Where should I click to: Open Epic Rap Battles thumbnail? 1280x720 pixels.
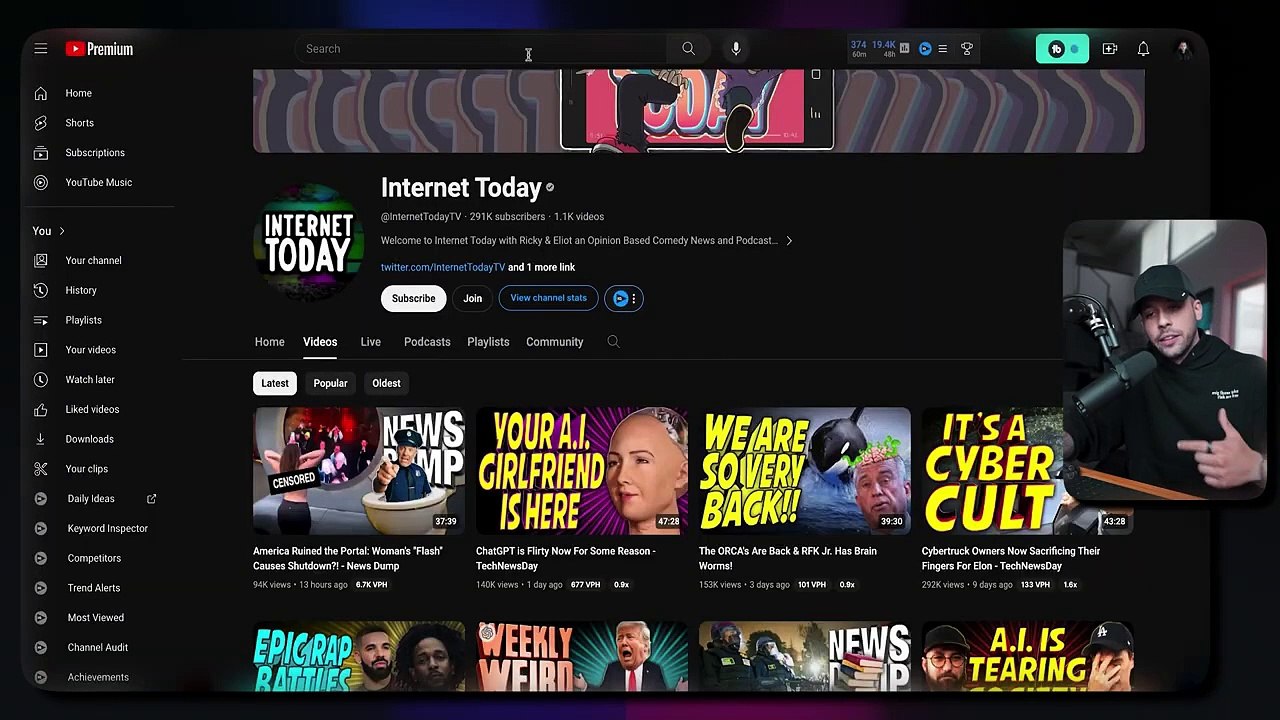(359, 656)
